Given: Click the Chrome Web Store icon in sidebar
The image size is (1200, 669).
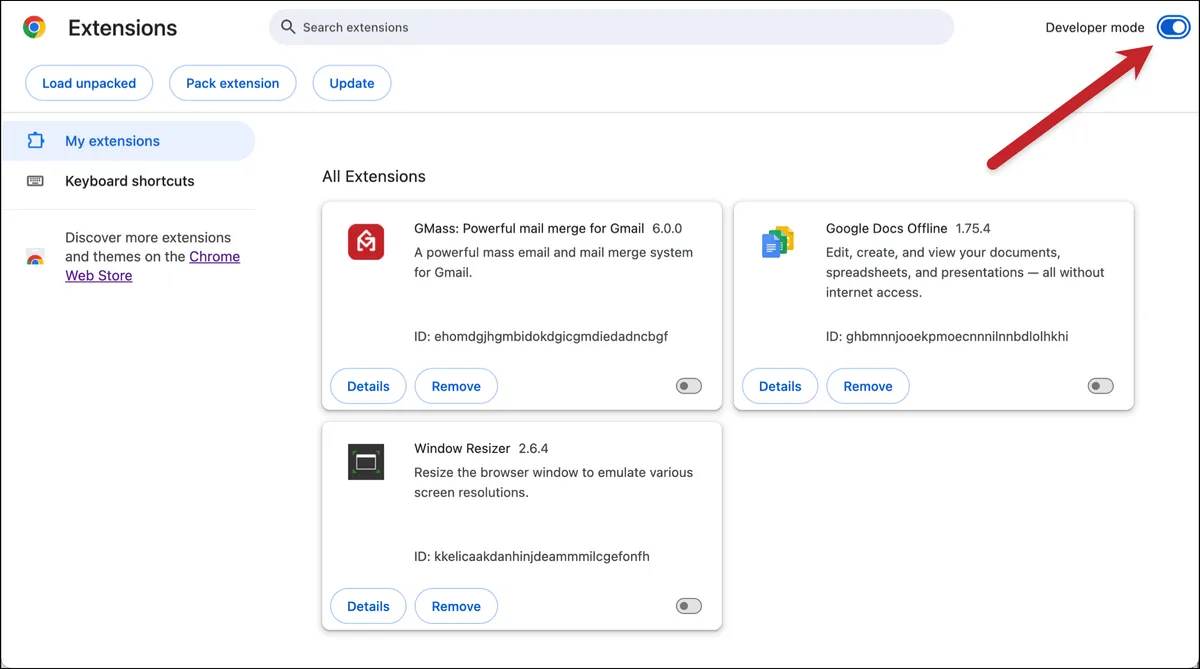Looking at the screenshot, I should click(35, 257).
